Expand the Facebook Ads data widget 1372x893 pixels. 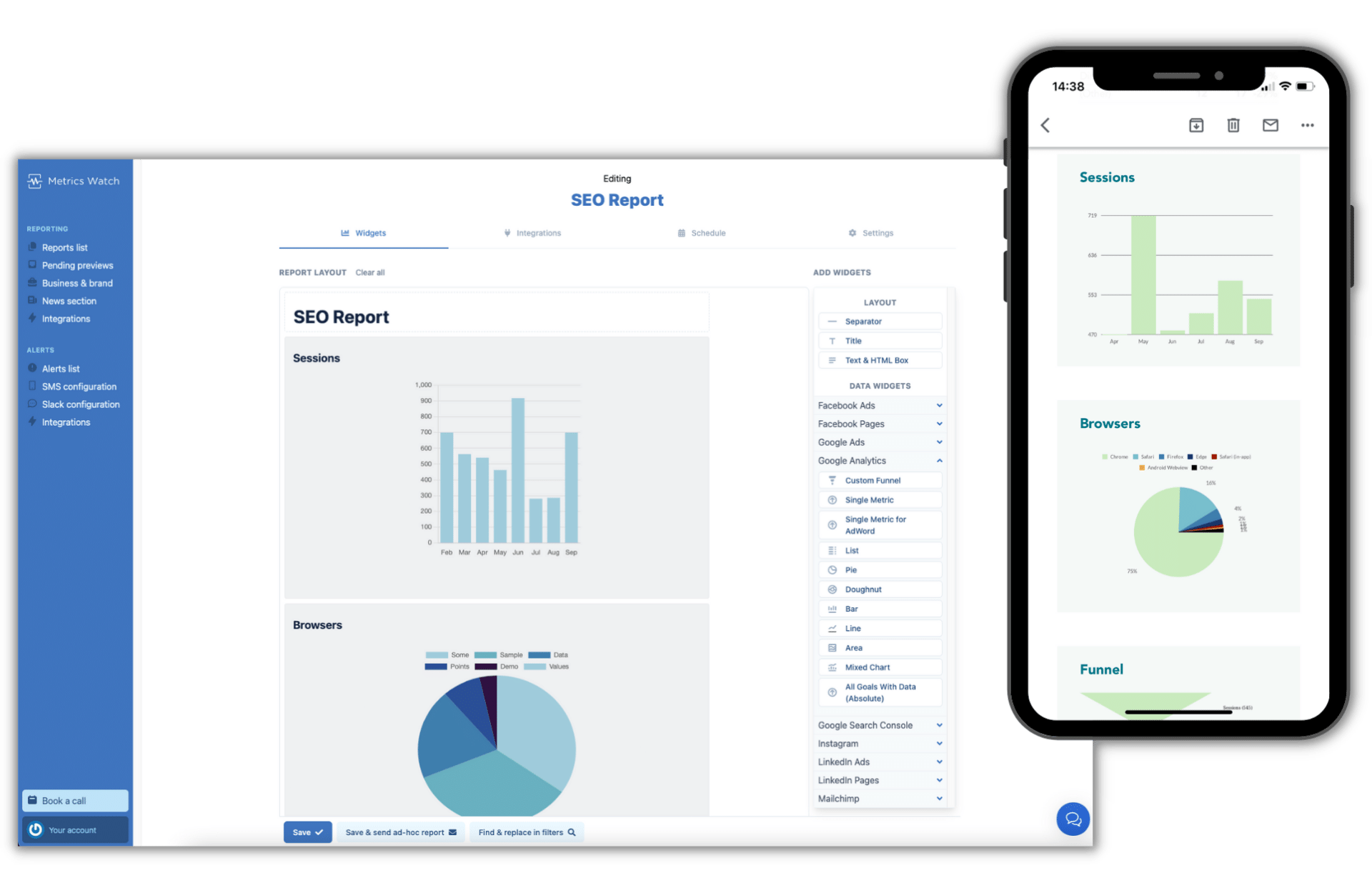pos(940,406)
